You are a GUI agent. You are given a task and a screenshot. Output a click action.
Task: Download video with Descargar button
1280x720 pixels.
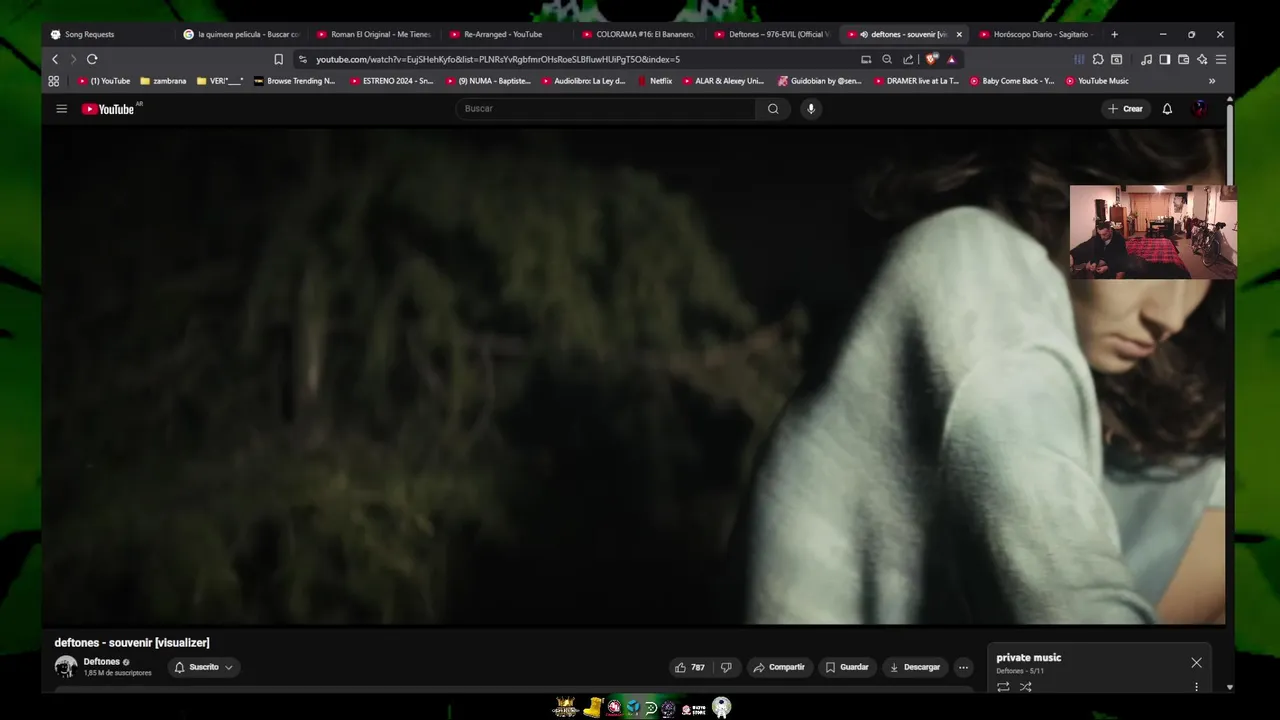point(914,667)
